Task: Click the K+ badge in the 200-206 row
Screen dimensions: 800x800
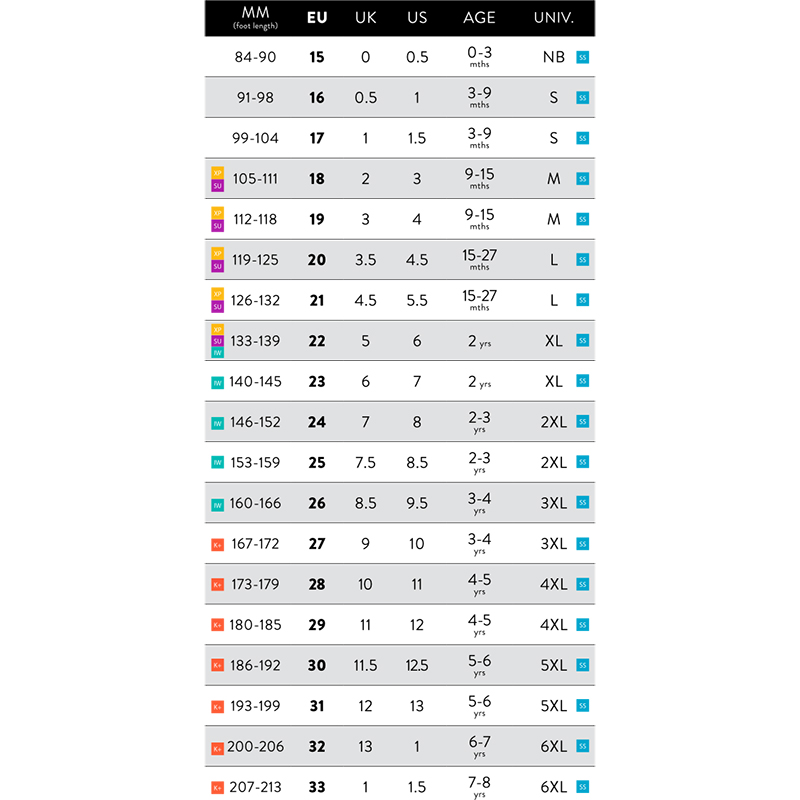Action: pos(217,747)
